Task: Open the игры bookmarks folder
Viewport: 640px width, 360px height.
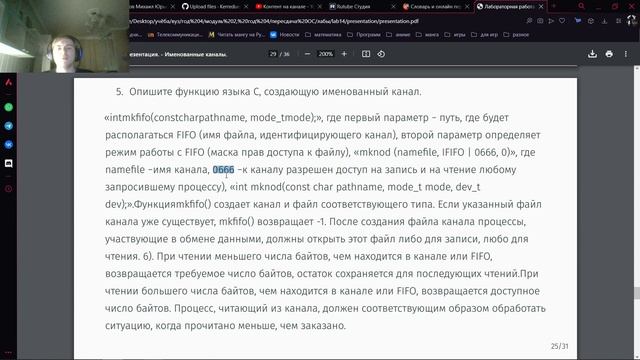Action: click(455, 35)
